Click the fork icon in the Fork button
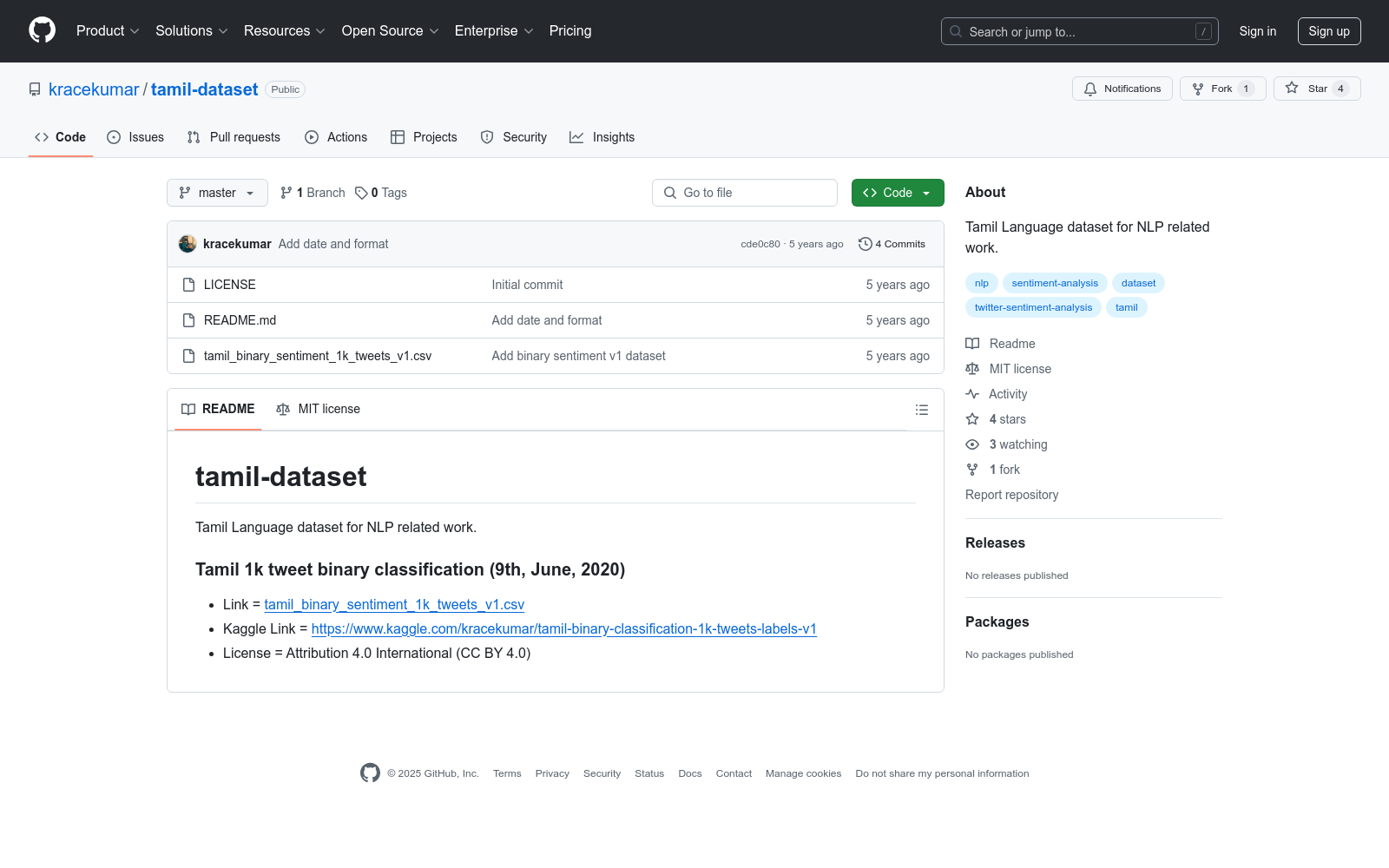 tap(1198, 89)
